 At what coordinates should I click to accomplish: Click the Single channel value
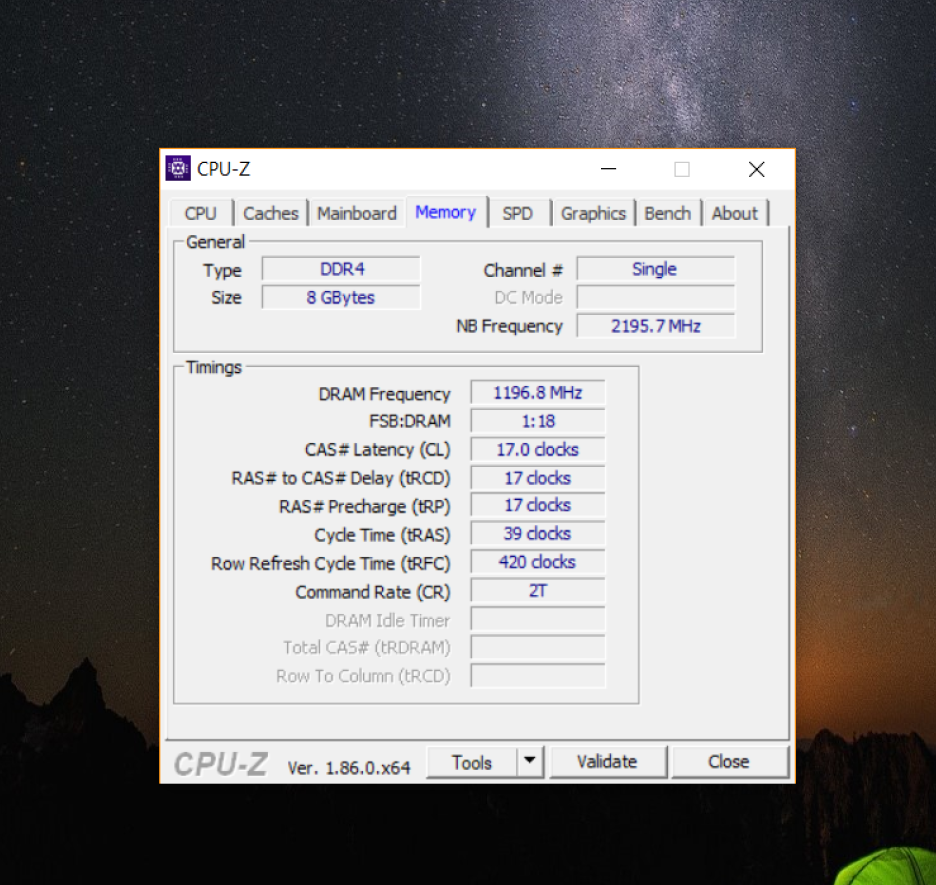[655, 269]
